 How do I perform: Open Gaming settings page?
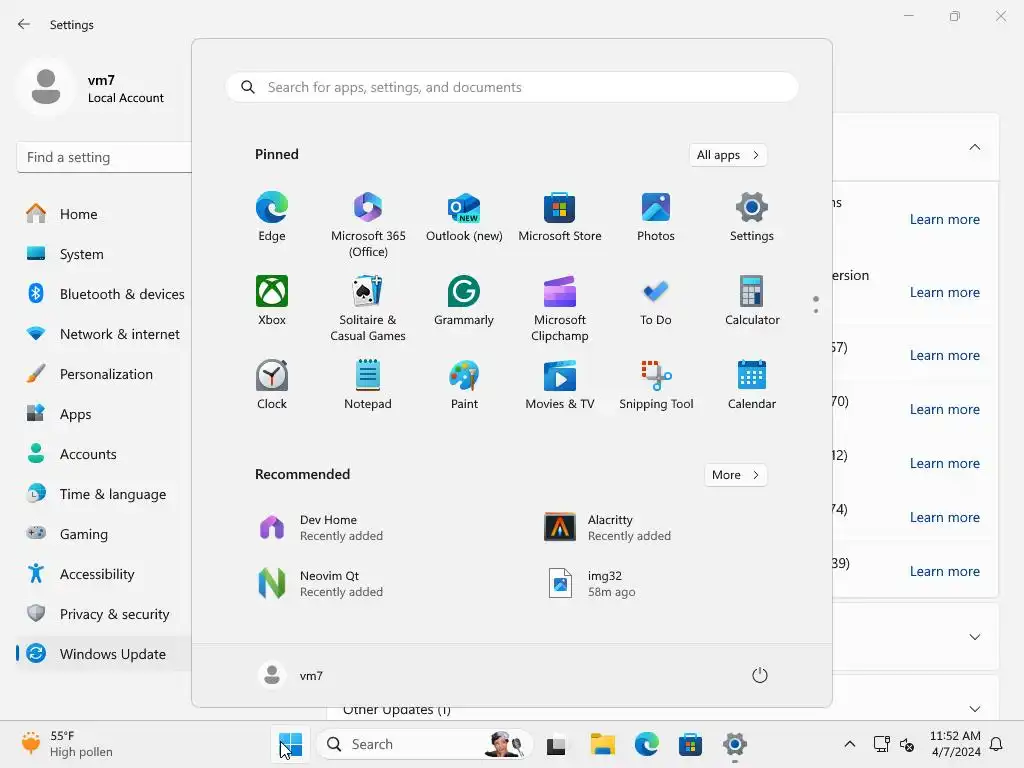click(x=104, y=534)
